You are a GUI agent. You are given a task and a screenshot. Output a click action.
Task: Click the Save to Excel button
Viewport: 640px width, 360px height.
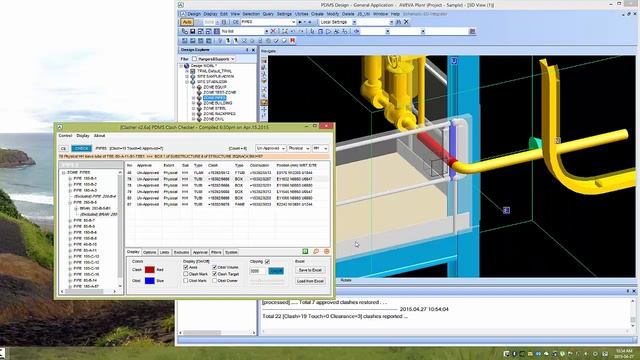pos(310,270)
